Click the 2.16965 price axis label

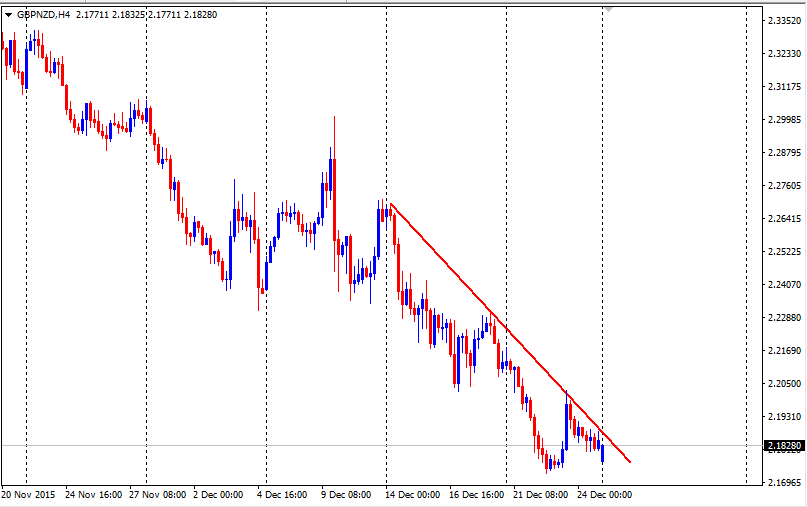(784, 483)
